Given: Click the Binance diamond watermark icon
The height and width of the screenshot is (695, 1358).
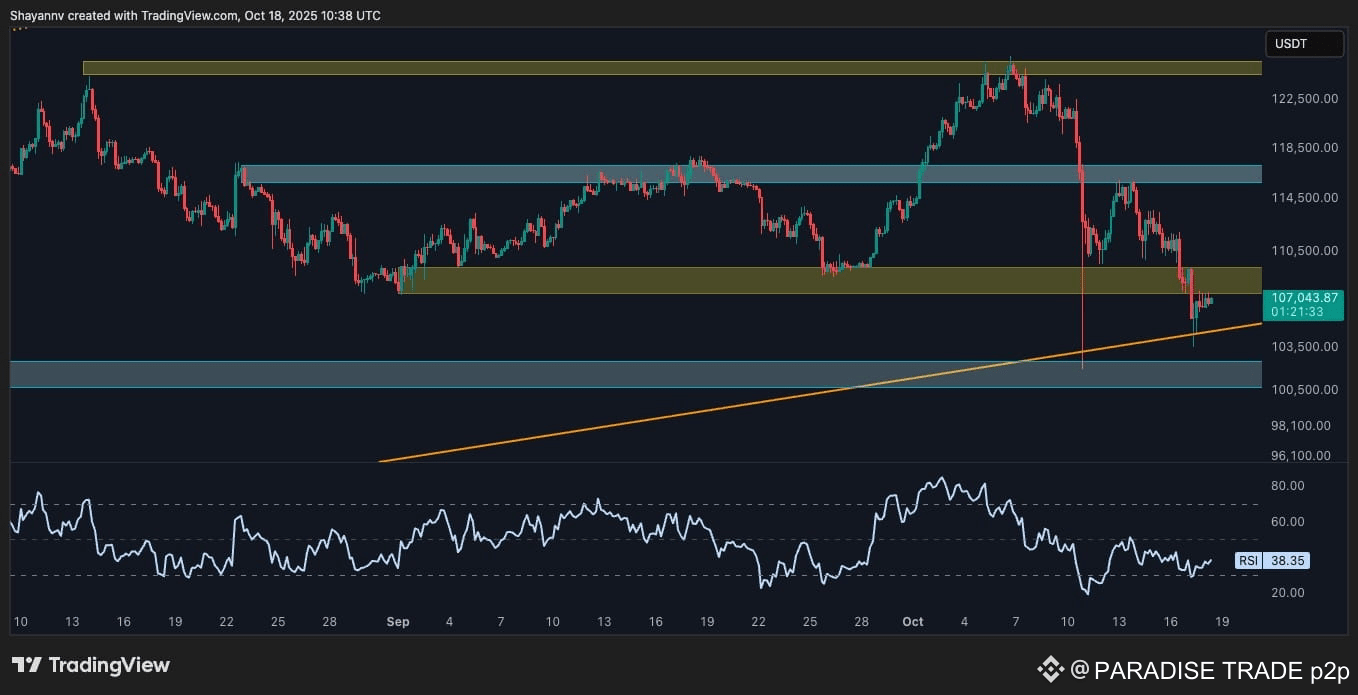Looking at the screenshot, I should click(x=1049, y=668).
